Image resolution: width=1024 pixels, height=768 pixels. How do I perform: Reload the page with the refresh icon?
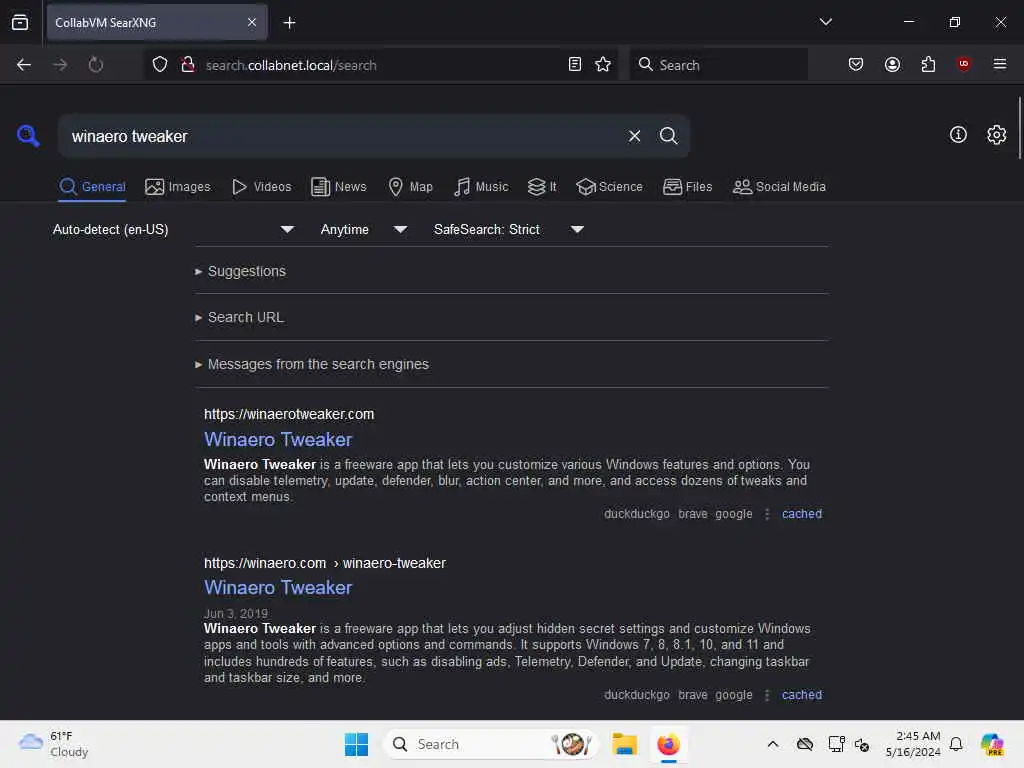pos(96,65)
